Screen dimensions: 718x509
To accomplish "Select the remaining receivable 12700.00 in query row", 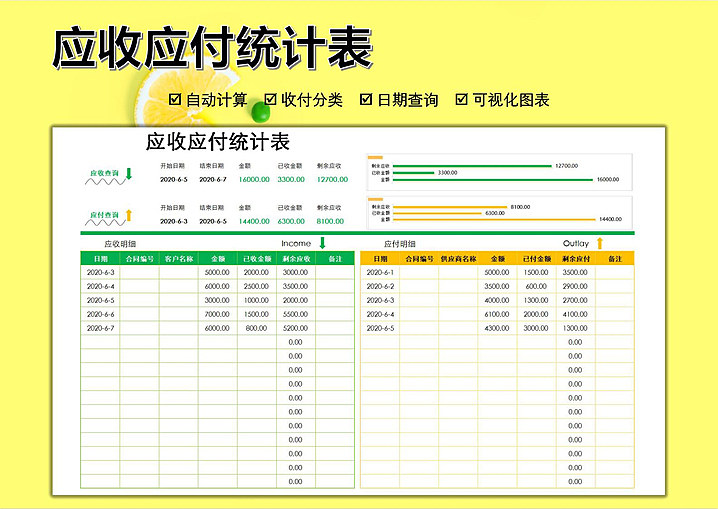I will 332,179.
